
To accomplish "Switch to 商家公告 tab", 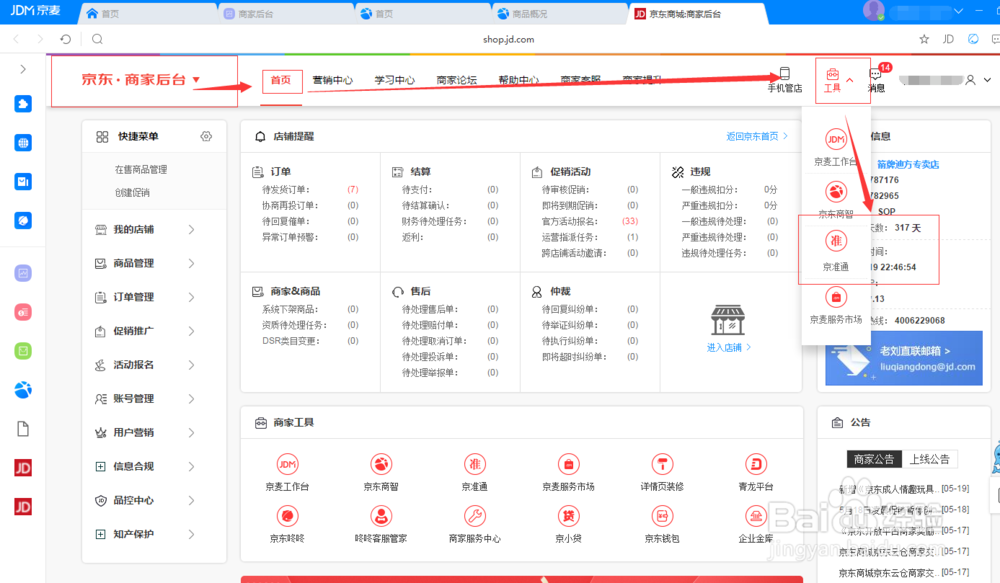I will click(x=874, y=459).
